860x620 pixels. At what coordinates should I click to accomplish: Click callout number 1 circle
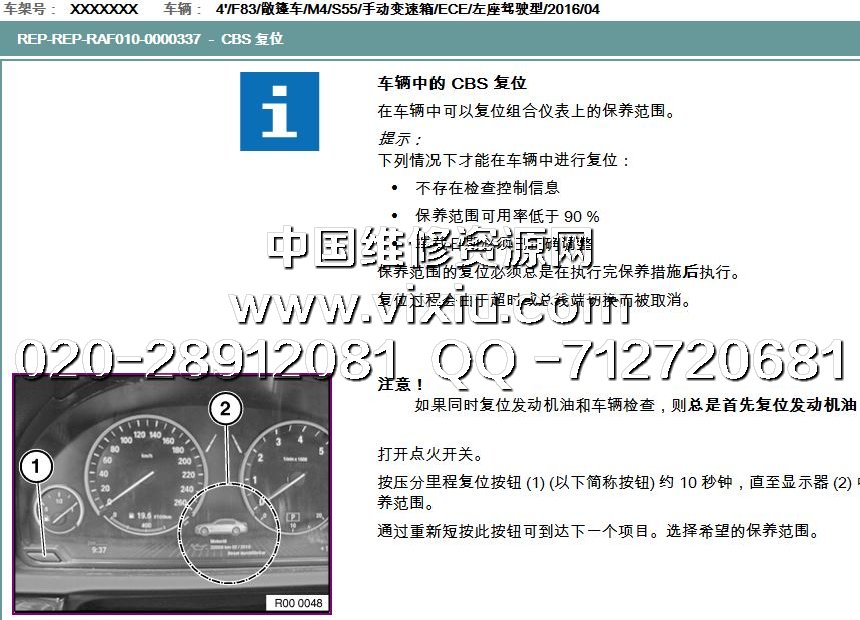(35, 466)
